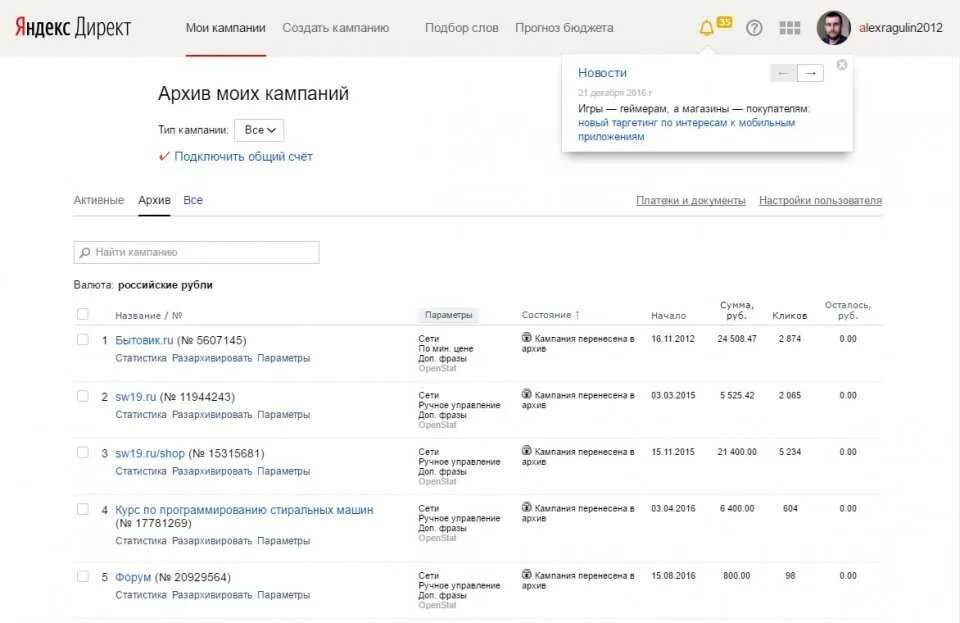960x623 pixels.
Task: Click the alexragulin2012 username
Action: [901, 28]
